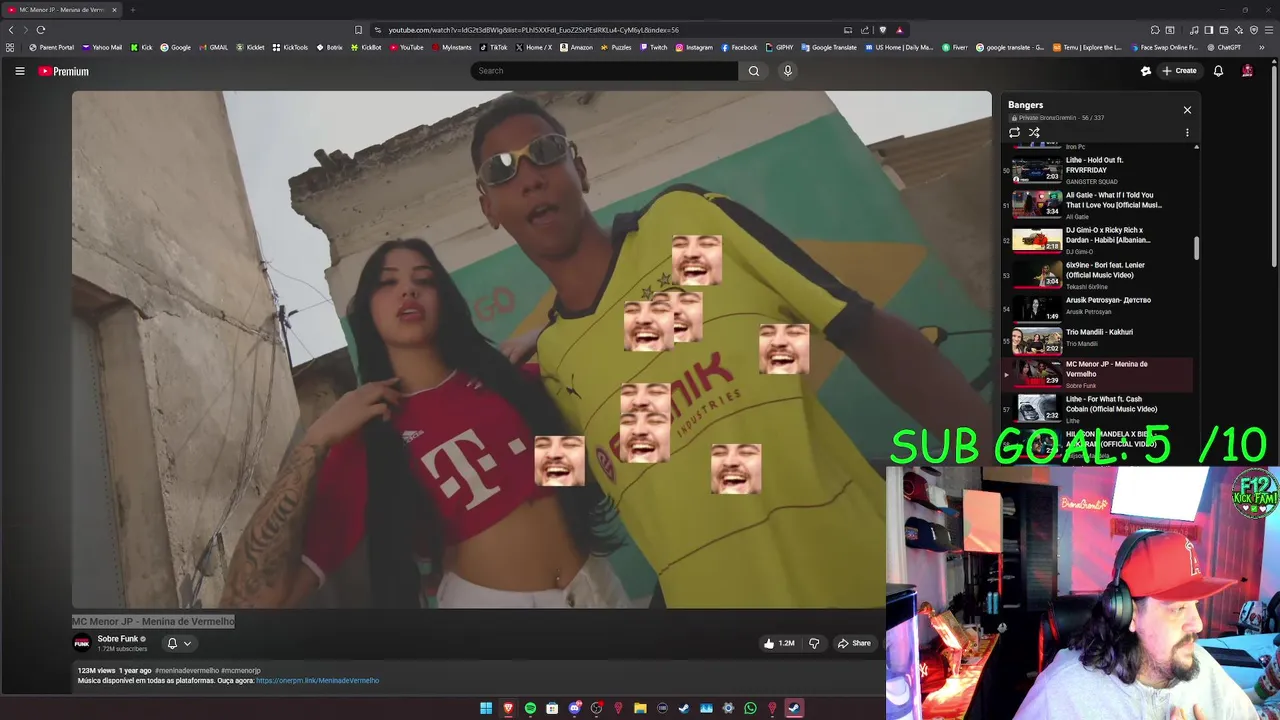
Task: Open WhatsApp from the taskbar
Action: (x=750, y=708)
